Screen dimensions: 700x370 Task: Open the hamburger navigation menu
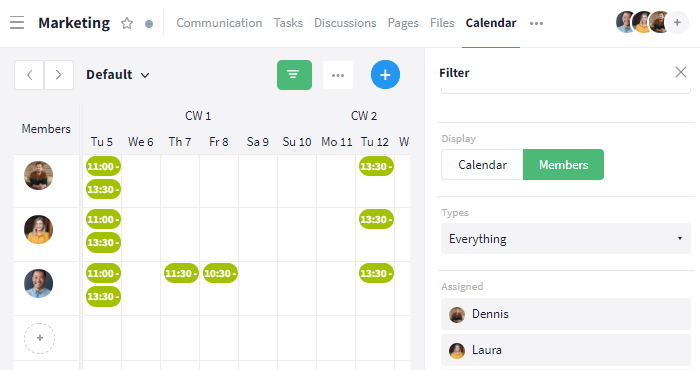click(17, 22)
